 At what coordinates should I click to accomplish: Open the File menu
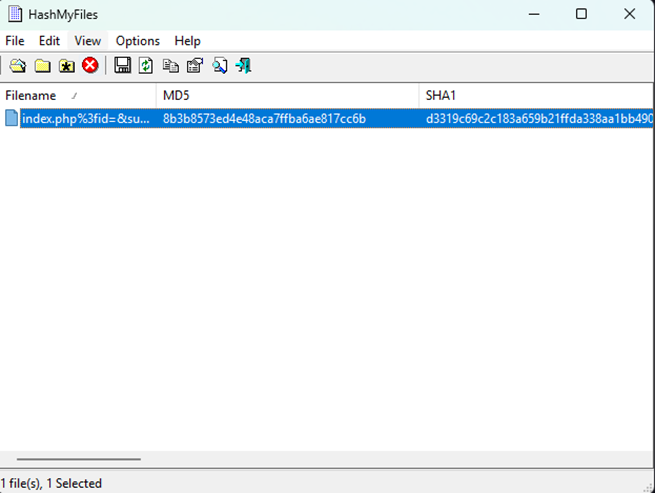(x=15, y=41)
